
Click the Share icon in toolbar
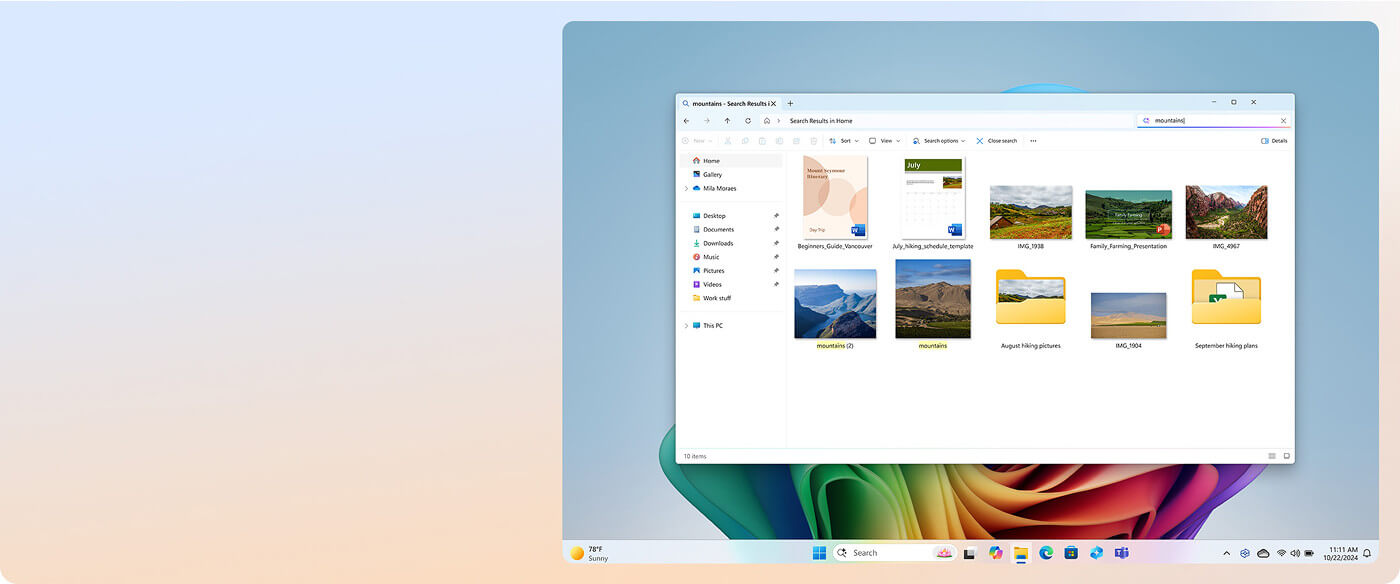tap(796, 141)
